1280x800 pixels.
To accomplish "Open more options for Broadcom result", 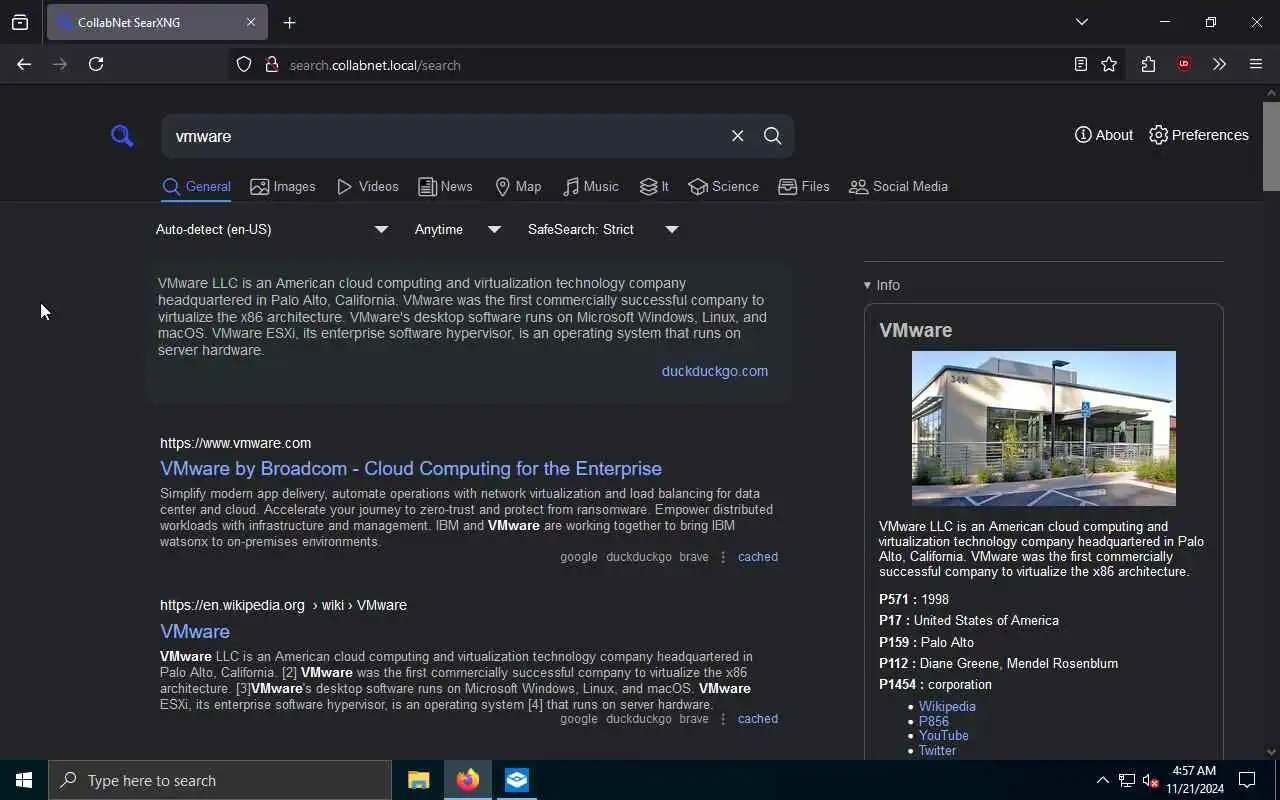I will [x=723, y=557].
